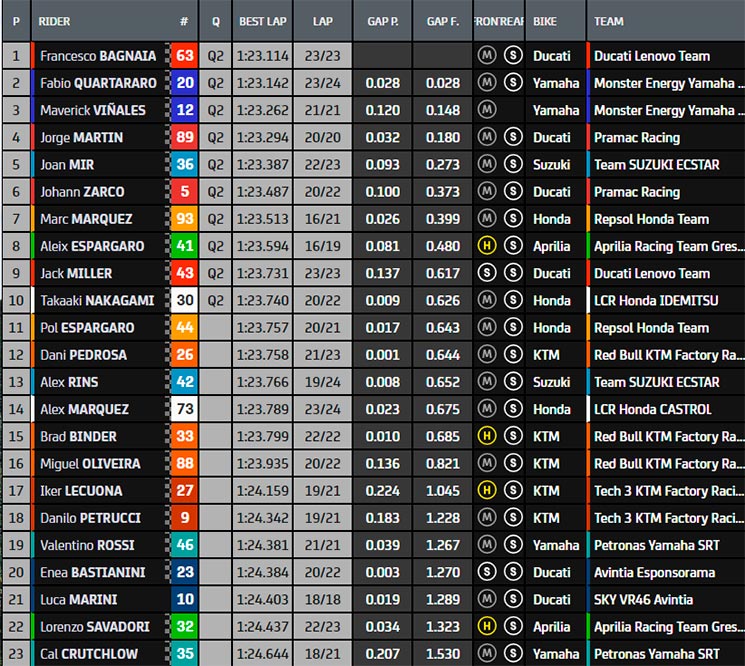Click Johann ZARCO rider name
The height and width of the screenshot is (666, 745).
pyautogui.click(x=82, y=192)
